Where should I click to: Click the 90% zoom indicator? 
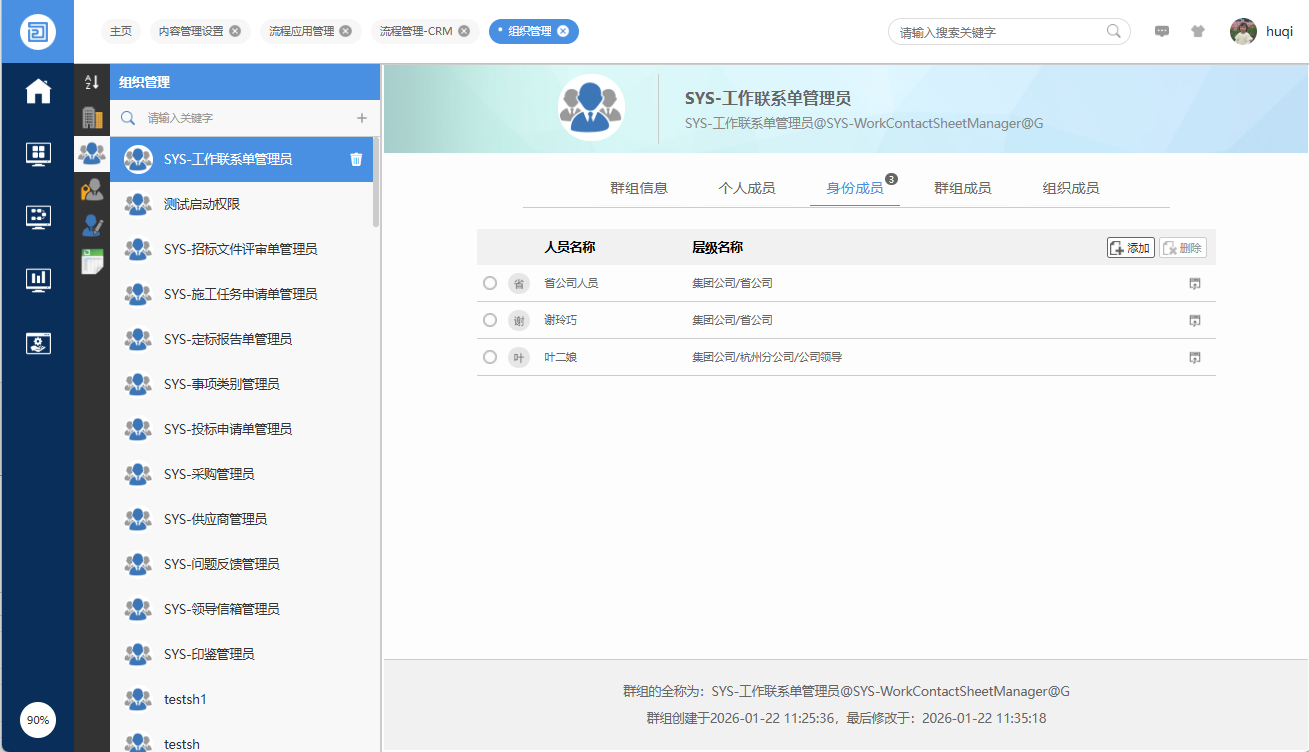(x=38, y=720)
